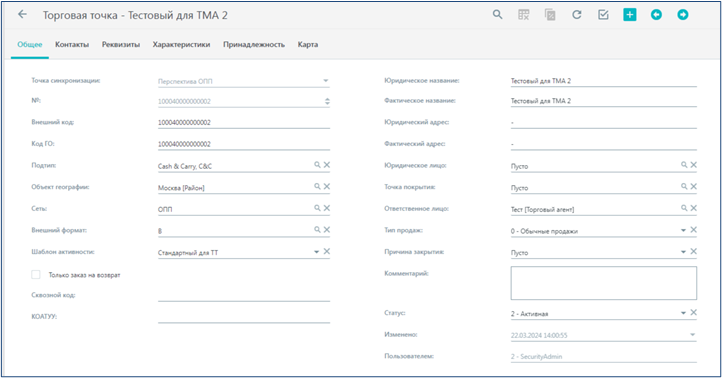Click the checkmark save icon in the toolbar

pyautogui.click(x=603, y=15)
